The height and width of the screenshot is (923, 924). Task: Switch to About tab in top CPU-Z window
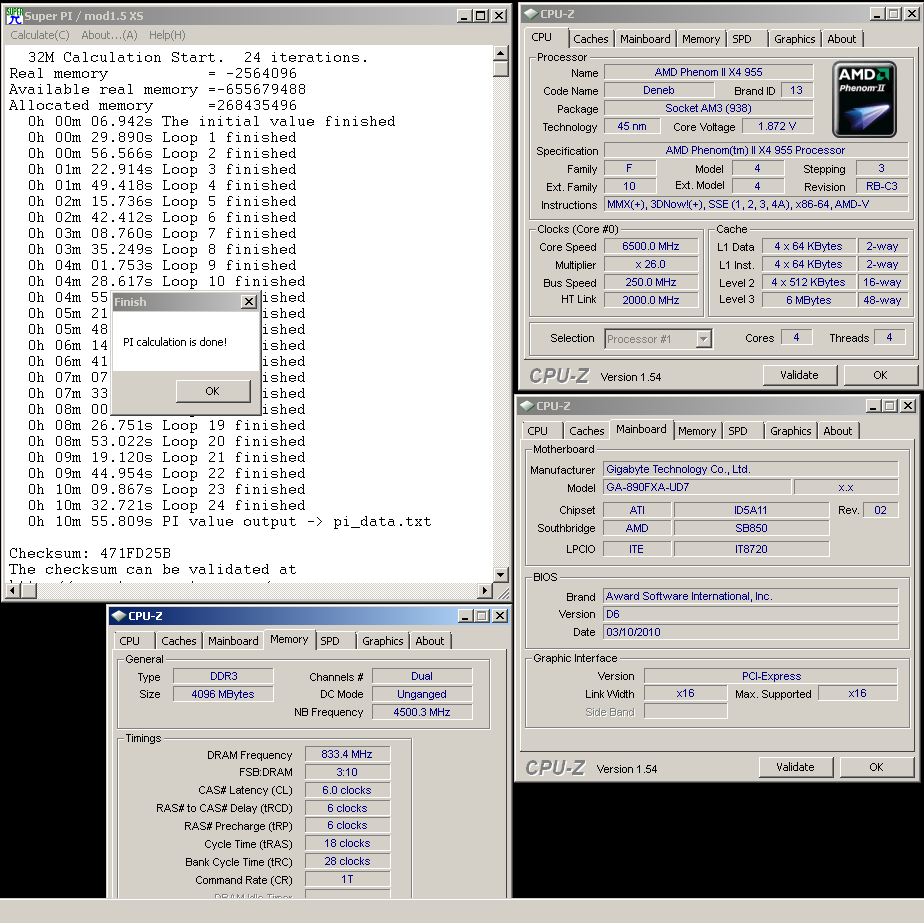click(842, 39)
